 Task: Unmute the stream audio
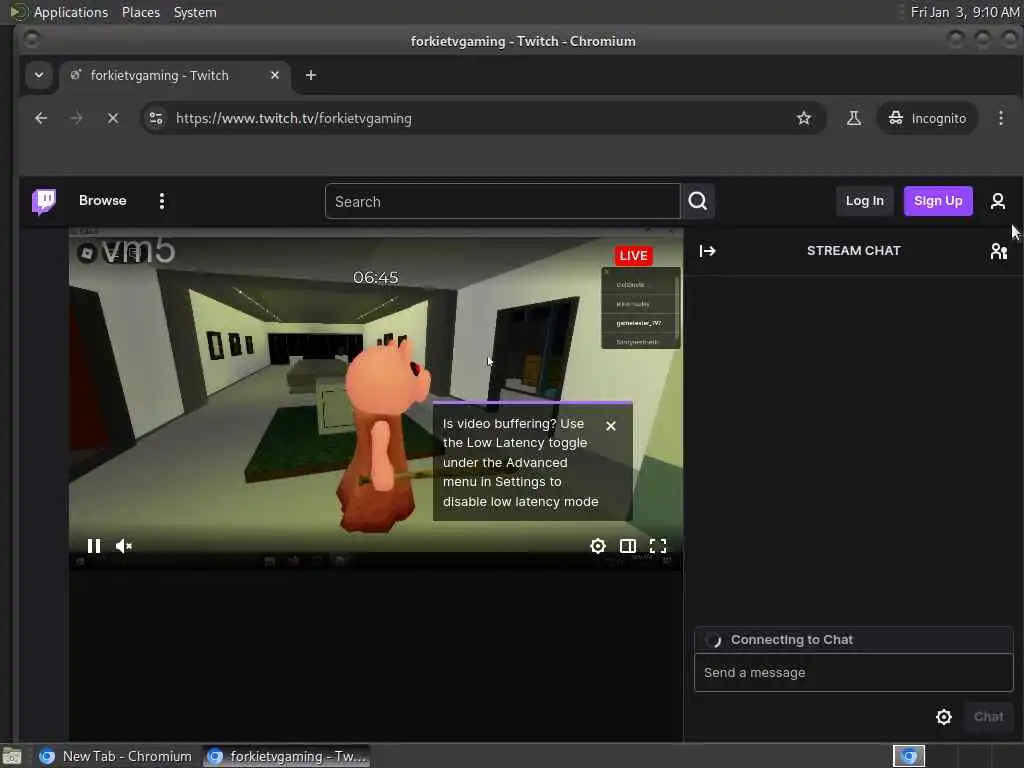[123, 545]
